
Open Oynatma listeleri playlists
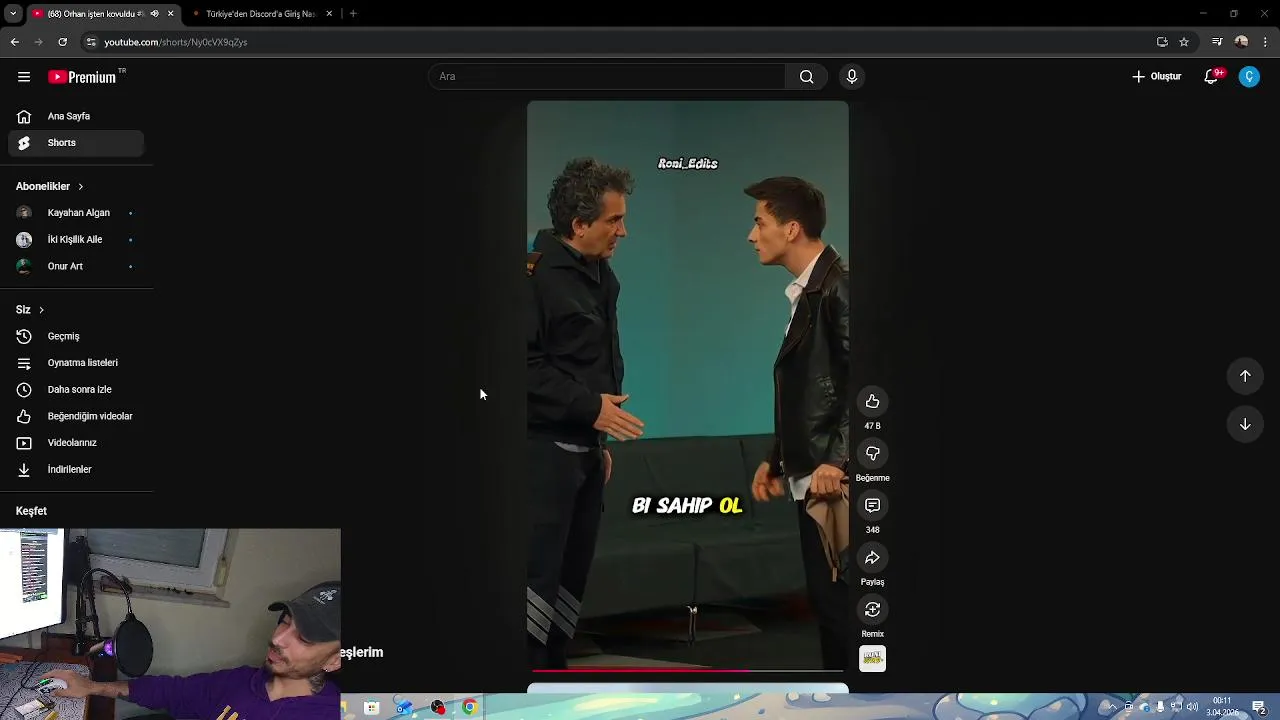coord(76,363)
